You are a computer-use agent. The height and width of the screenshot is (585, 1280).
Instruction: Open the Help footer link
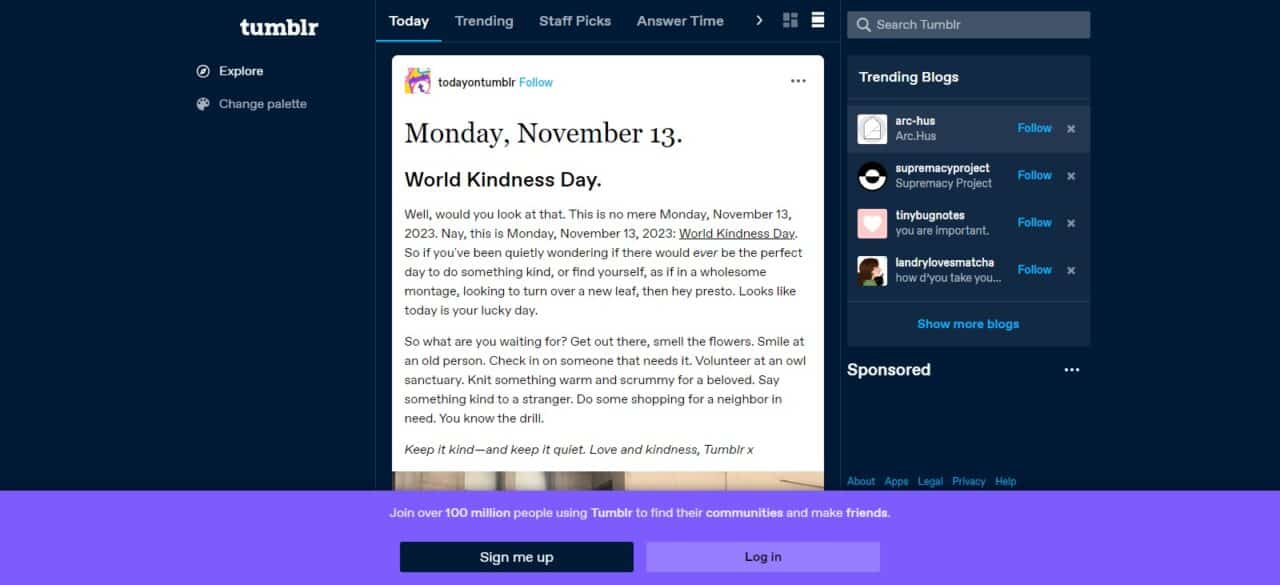1005,481
